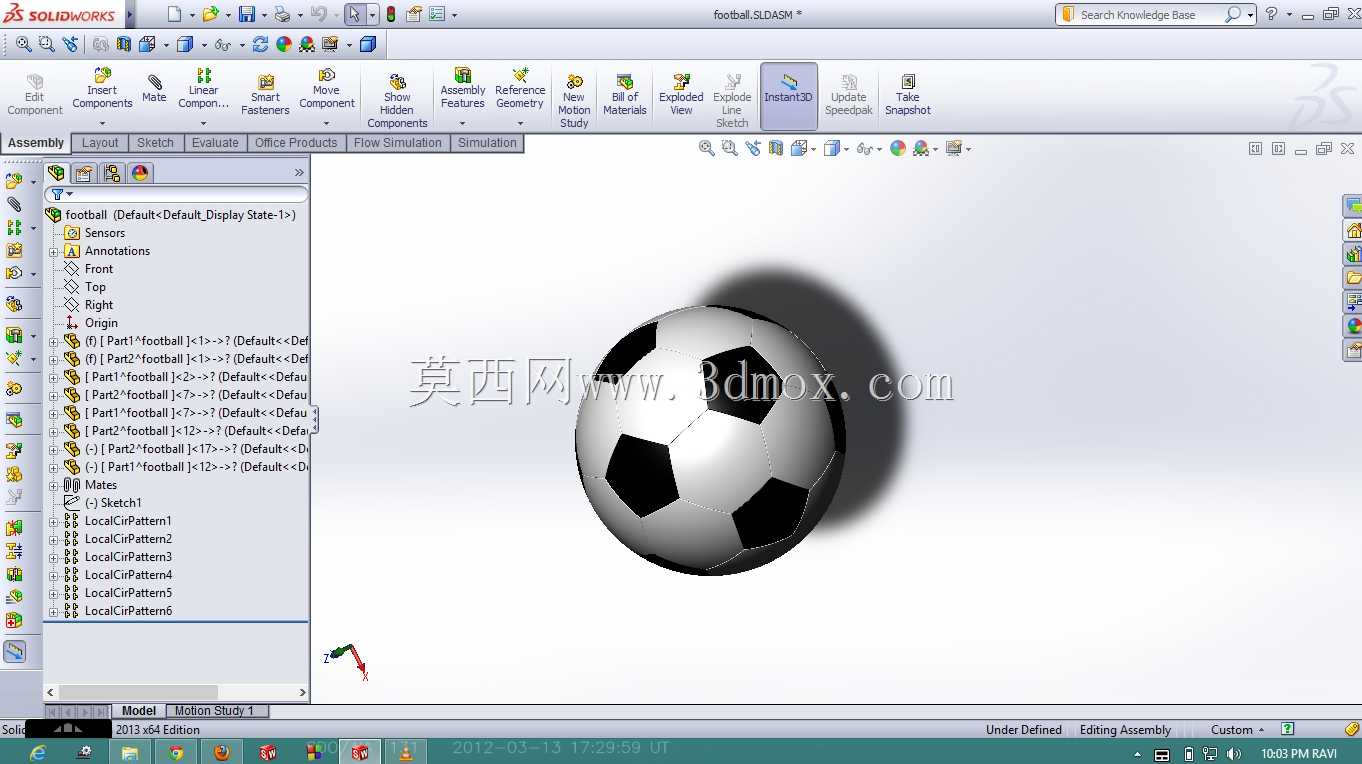Click the Options icon in title toolbar
The image size is (1362, 764).
[437, 14]
